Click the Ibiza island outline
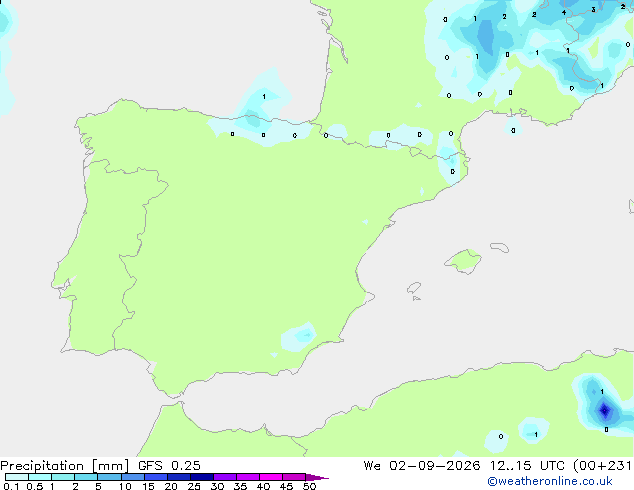 click(414, 288)
